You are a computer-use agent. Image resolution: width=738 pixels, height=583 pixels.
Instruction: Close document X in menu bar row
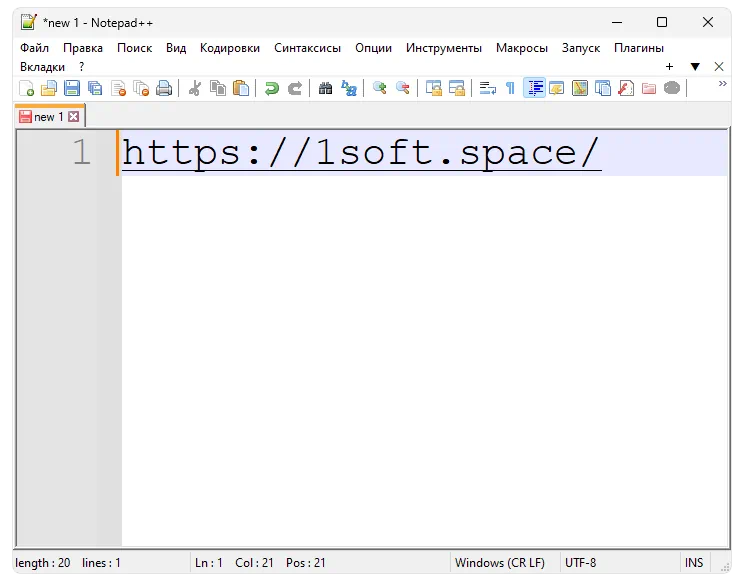point(719,67)
